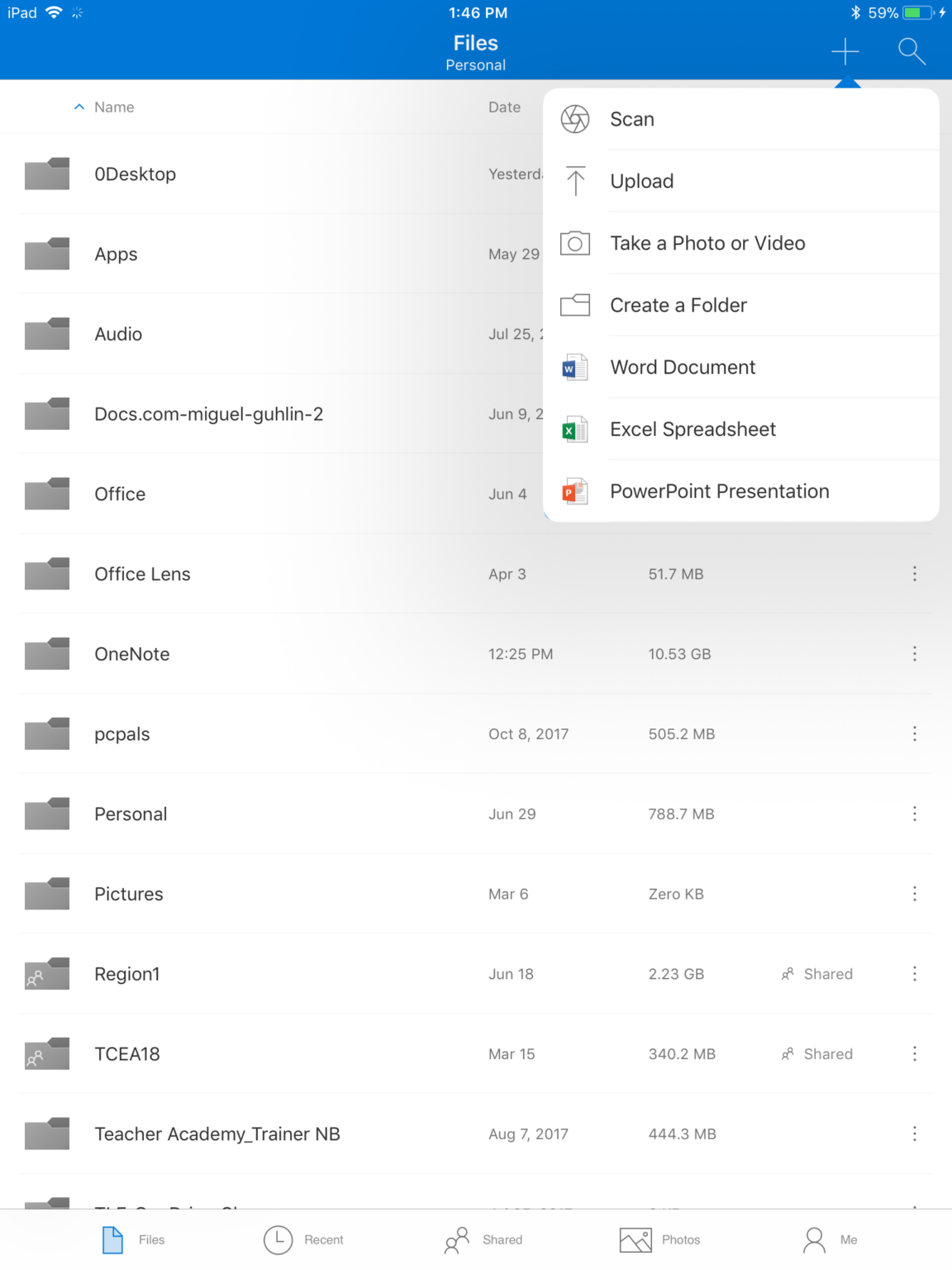The width and height of the screenshot is (952, 1270).
Task: Open the TCEA18 shared folder thumbnail
Action: (x=46, y=1053)
